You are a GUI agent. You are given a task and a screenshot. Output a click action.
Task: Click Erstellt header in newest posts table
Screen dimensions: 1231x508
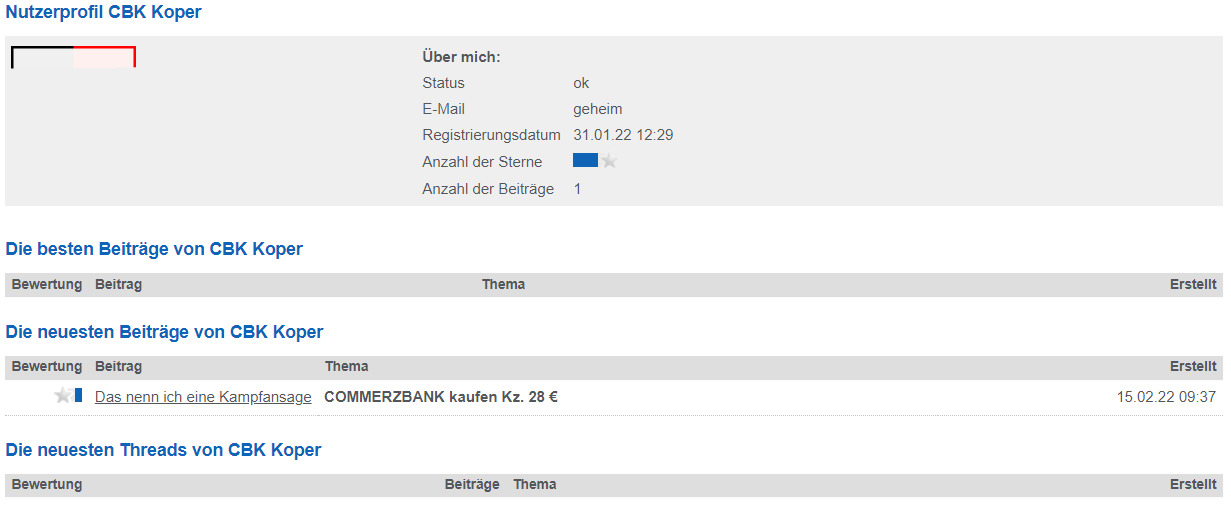(x=1193, y=367)
